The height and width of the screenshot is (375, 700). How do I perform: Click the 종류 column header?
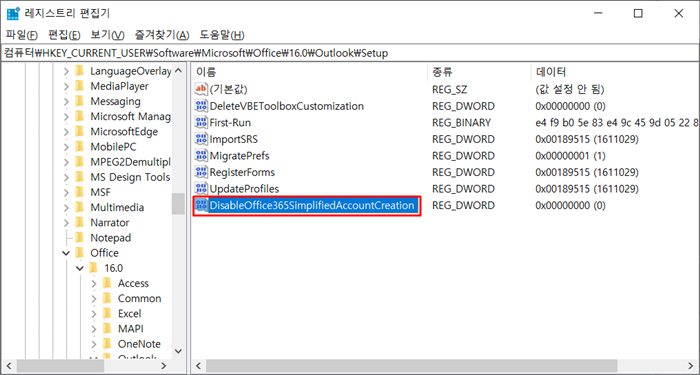tap(479, 71)
